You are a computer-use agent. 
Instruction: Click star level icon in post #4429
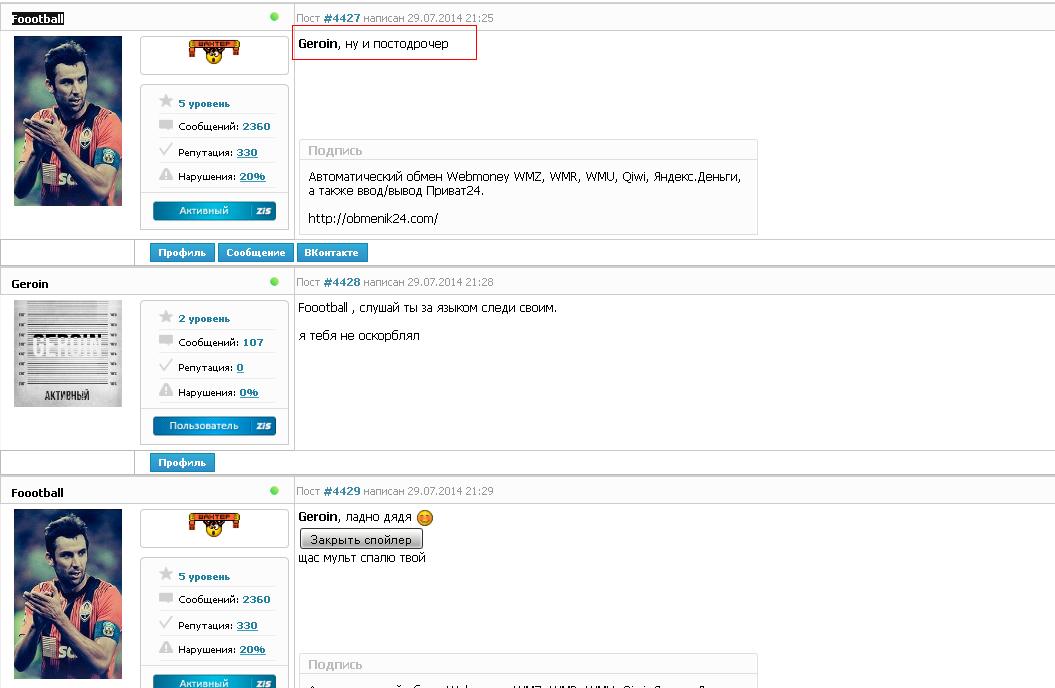click(x=166, y=574)
